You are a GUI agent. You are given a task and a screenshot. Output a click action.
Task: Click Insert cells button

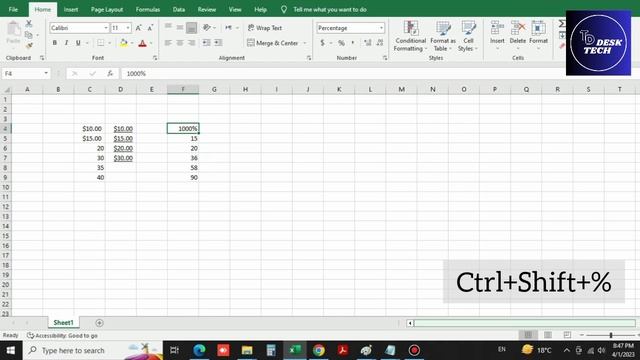[x=497, y=35]
